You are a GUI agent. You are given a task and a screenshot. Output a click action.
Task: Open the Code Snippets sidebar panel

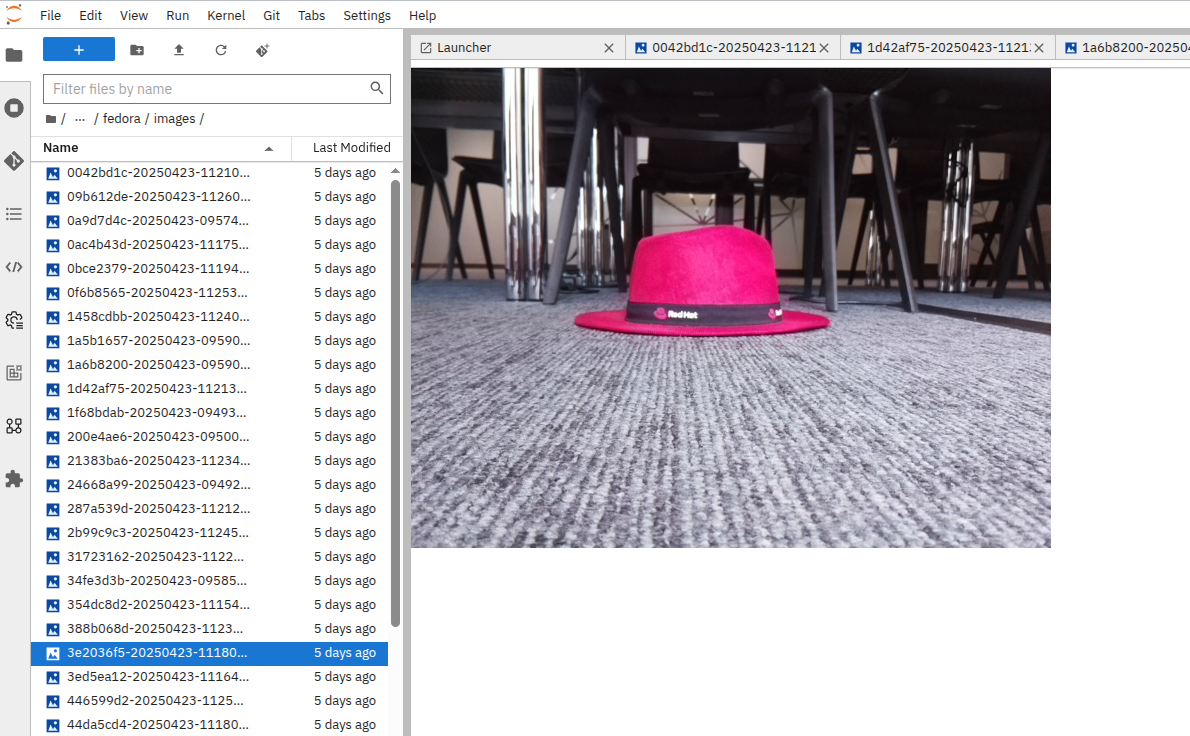click(14, 267)
